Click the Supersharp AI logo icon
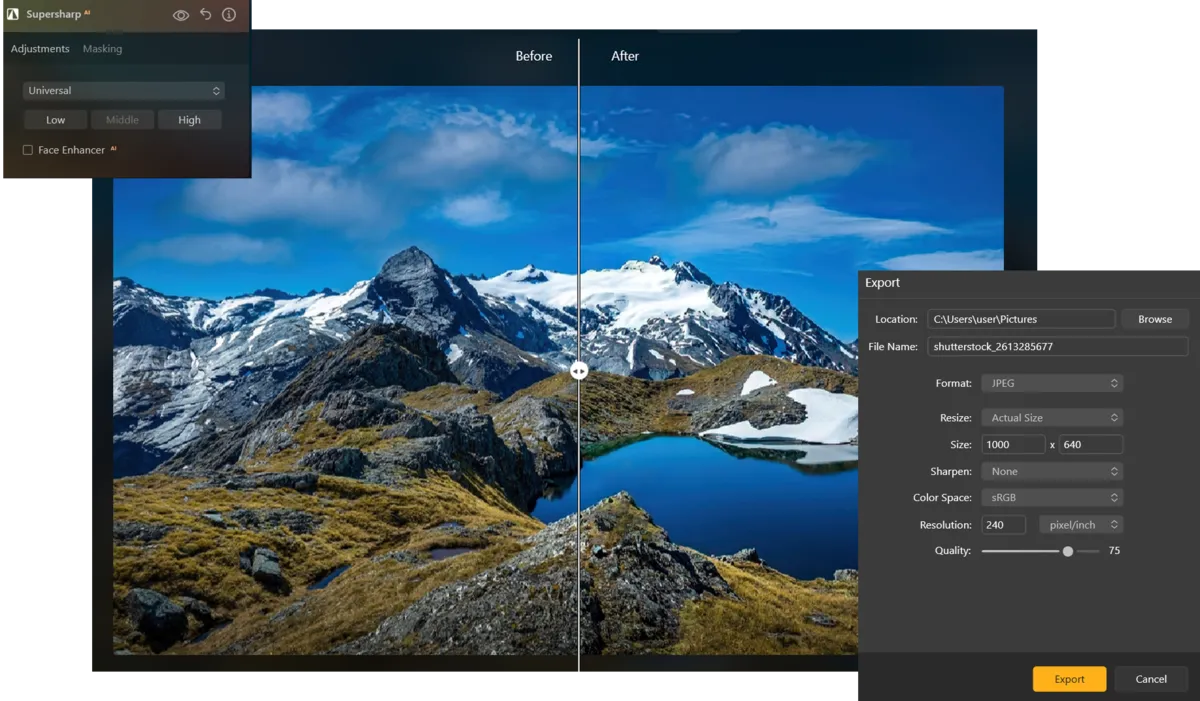The image size is (1200, 701). click(x=15, y=14)
